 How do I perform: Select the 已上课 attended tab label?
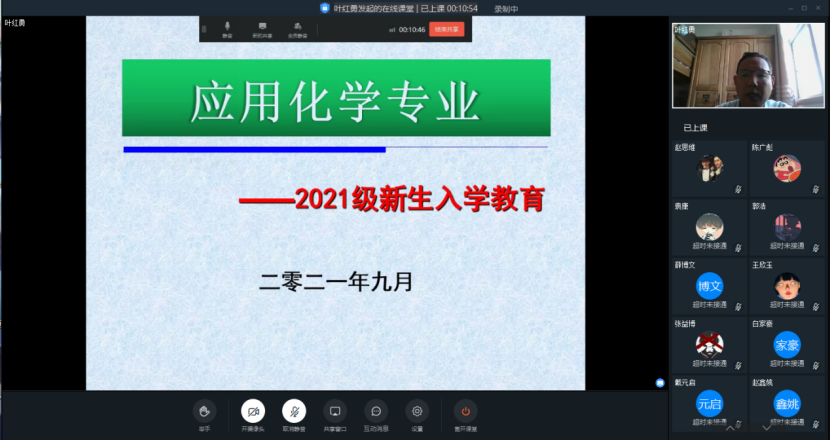coord(695,128)
